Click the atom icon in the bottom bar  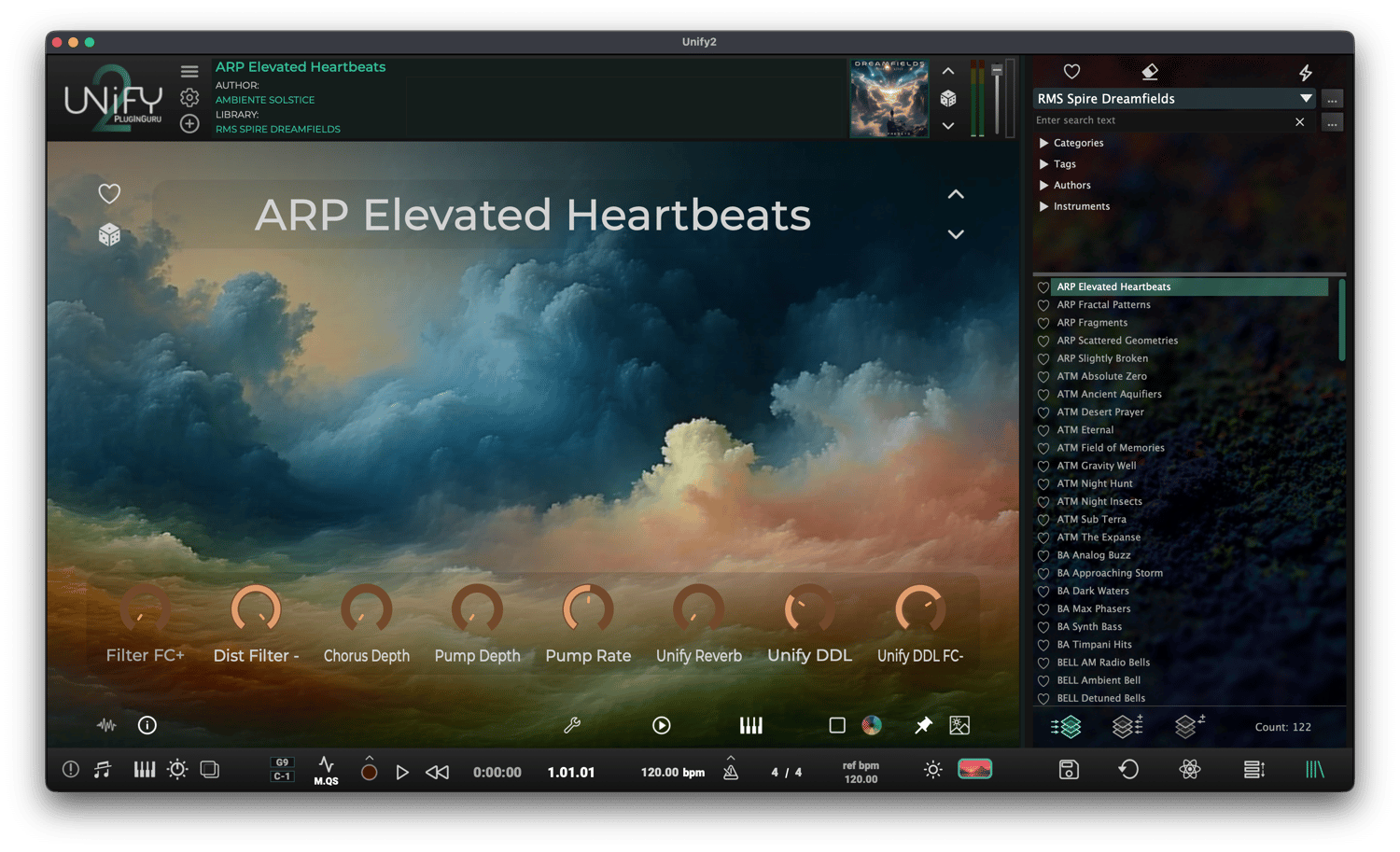pyautogui.click(x=1189, y=770)
